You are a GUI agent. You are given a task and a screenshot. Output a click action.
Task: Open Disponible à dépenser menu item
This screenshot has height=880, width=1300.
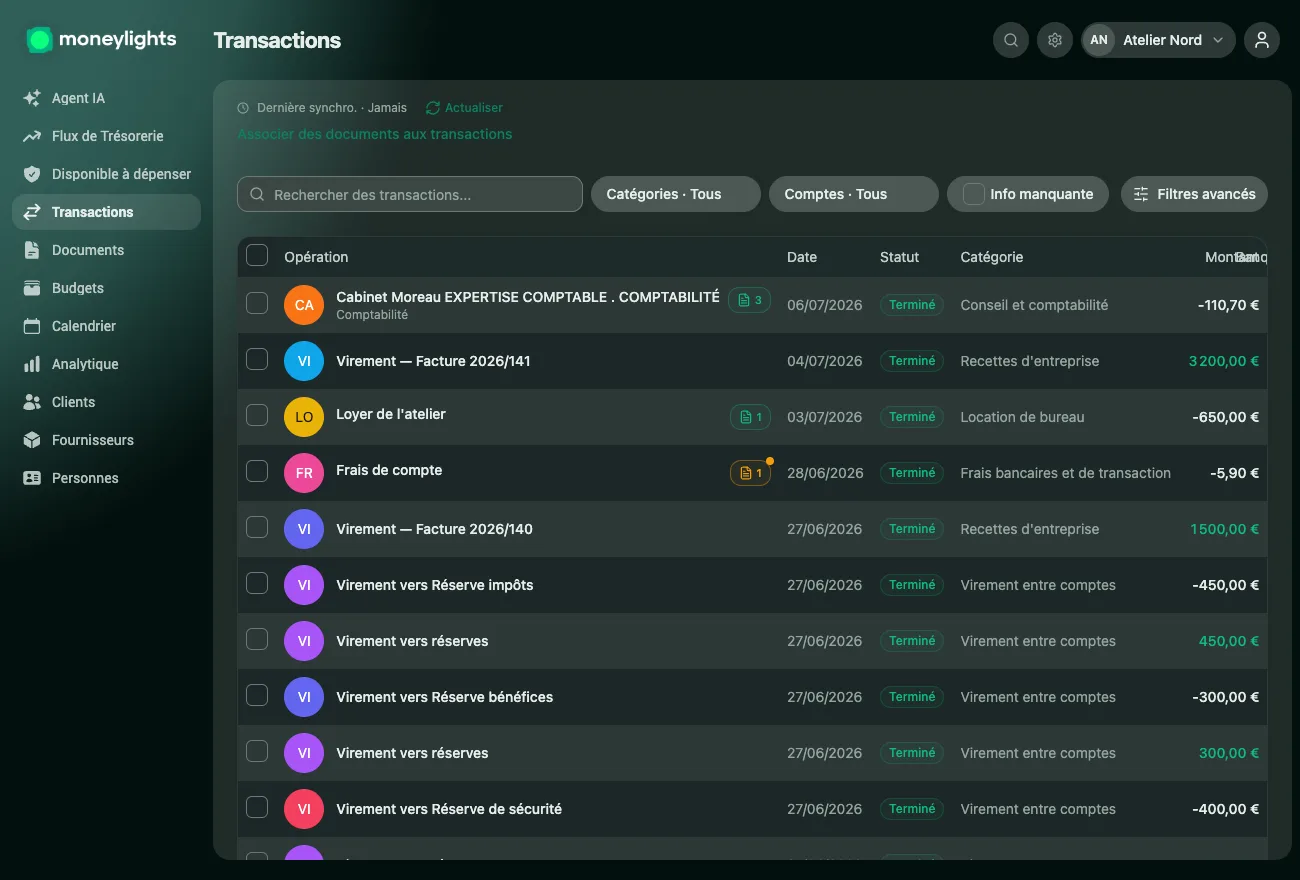click(x=106, y=174)
